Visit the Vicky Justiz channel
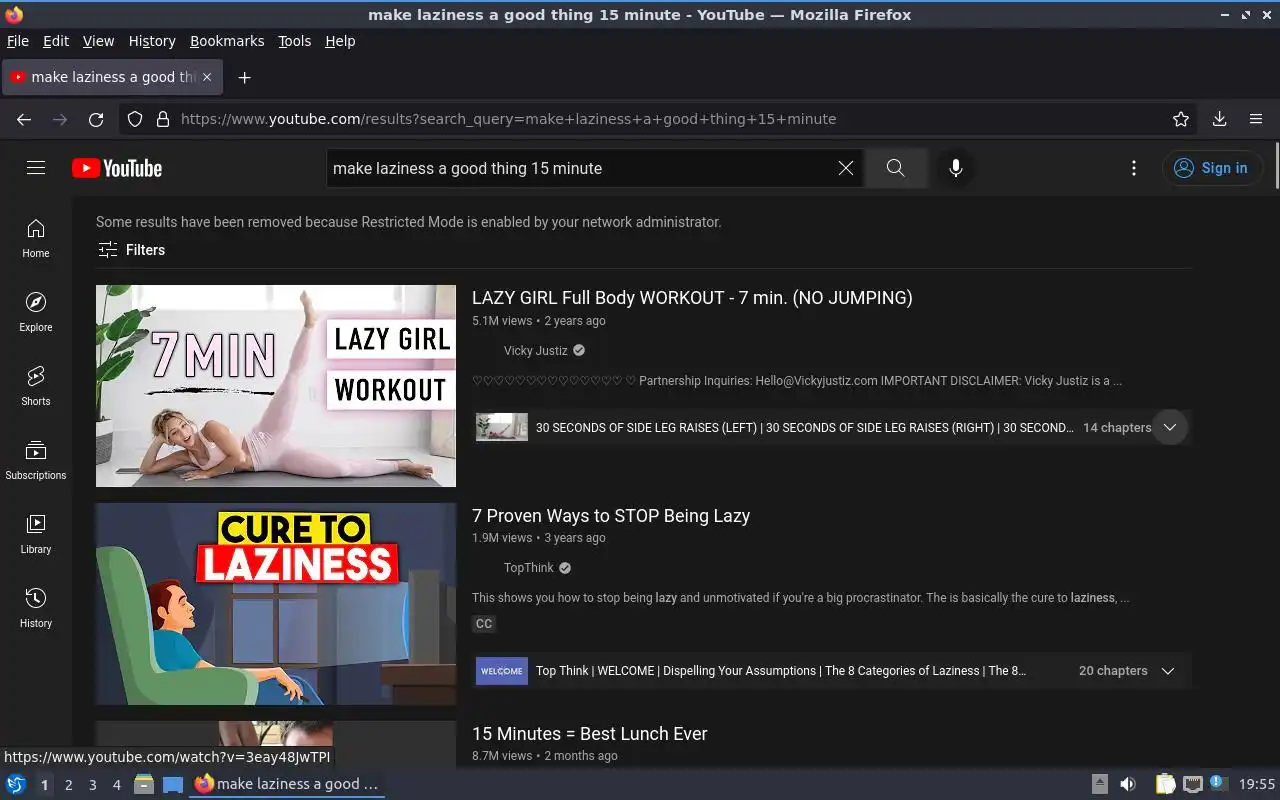The width and height of the screenshot is (1280, 800). (535, 351)
